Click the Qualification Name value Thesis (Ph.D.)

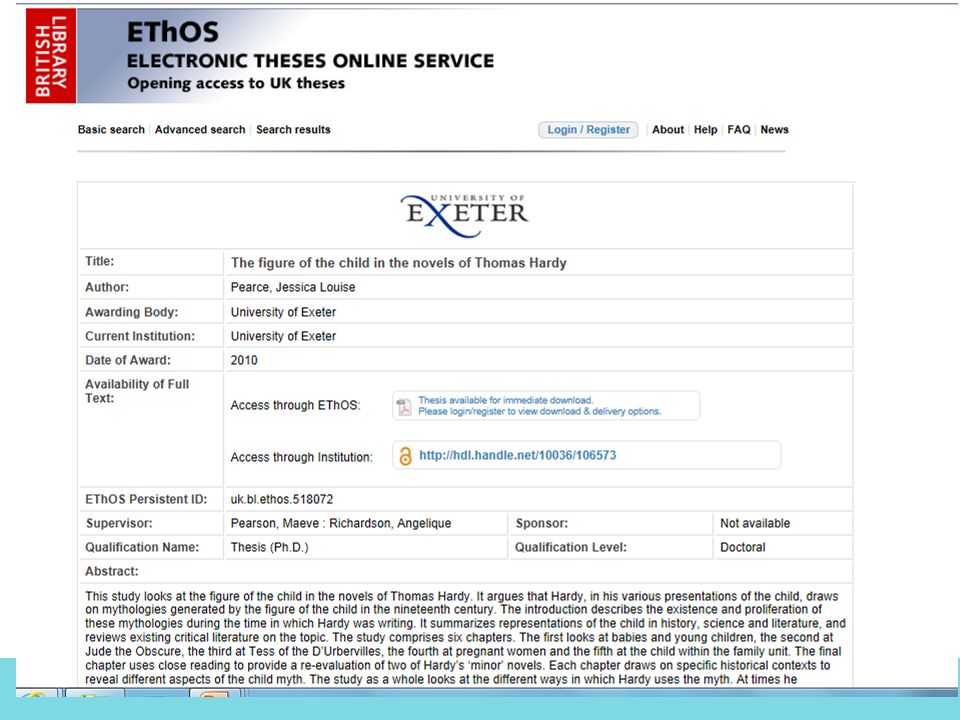point(269,547)
